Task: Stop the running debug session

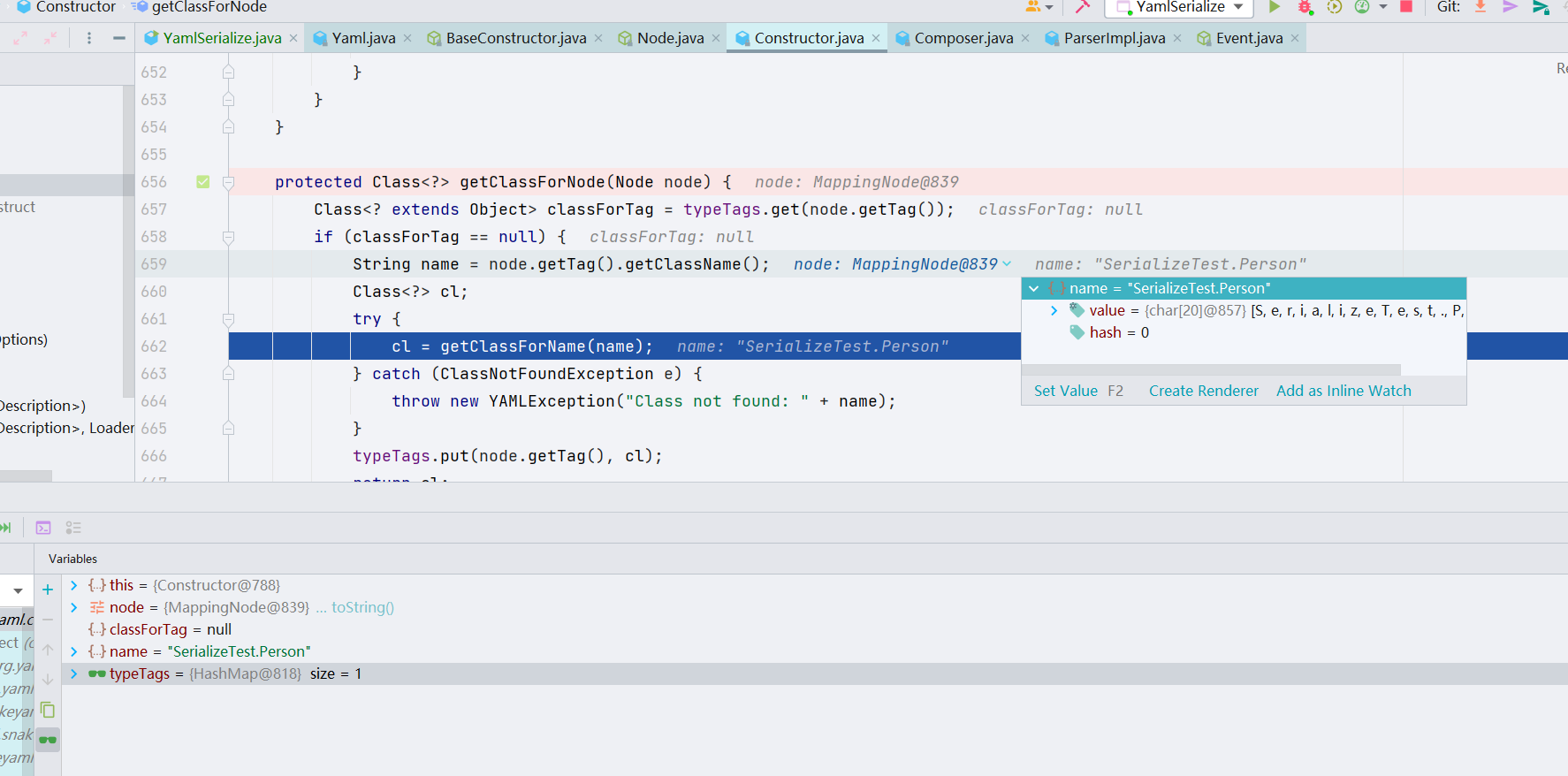Action: (1406, 7)
